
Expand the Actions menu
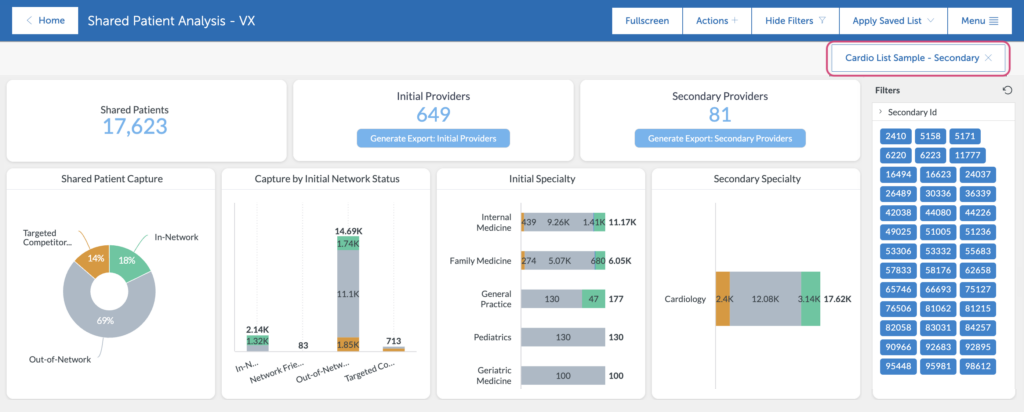point(716,20)
